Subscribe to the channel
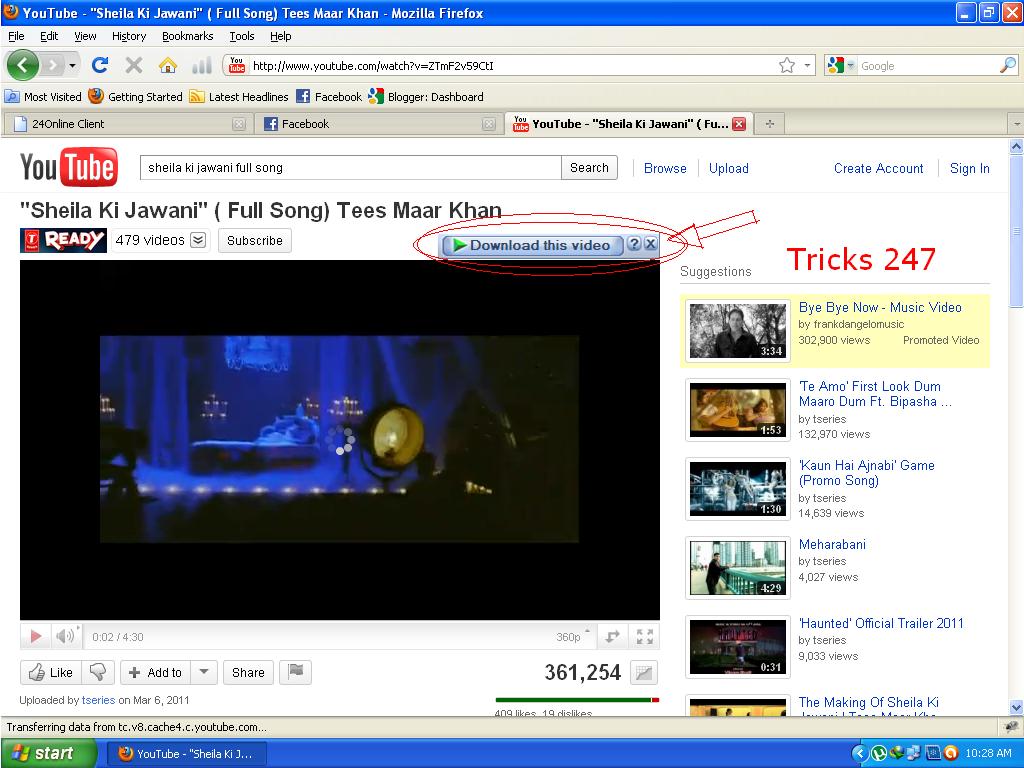Viewport: 1024px width, 768px height. point(255,240)
